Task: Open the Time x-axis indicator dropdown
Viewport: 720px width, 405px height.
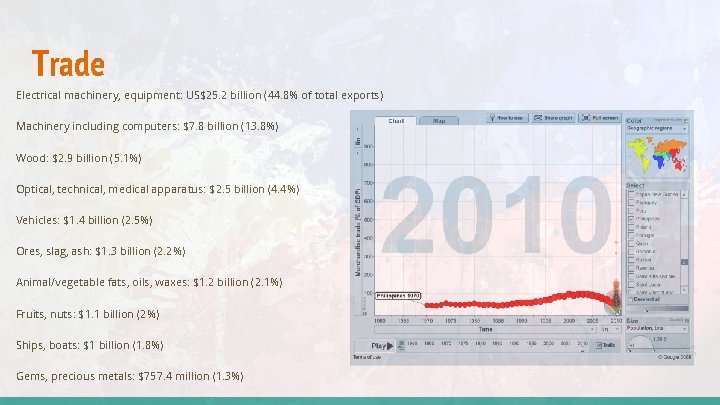Action: pyautogui.click(x=486, y=329)
